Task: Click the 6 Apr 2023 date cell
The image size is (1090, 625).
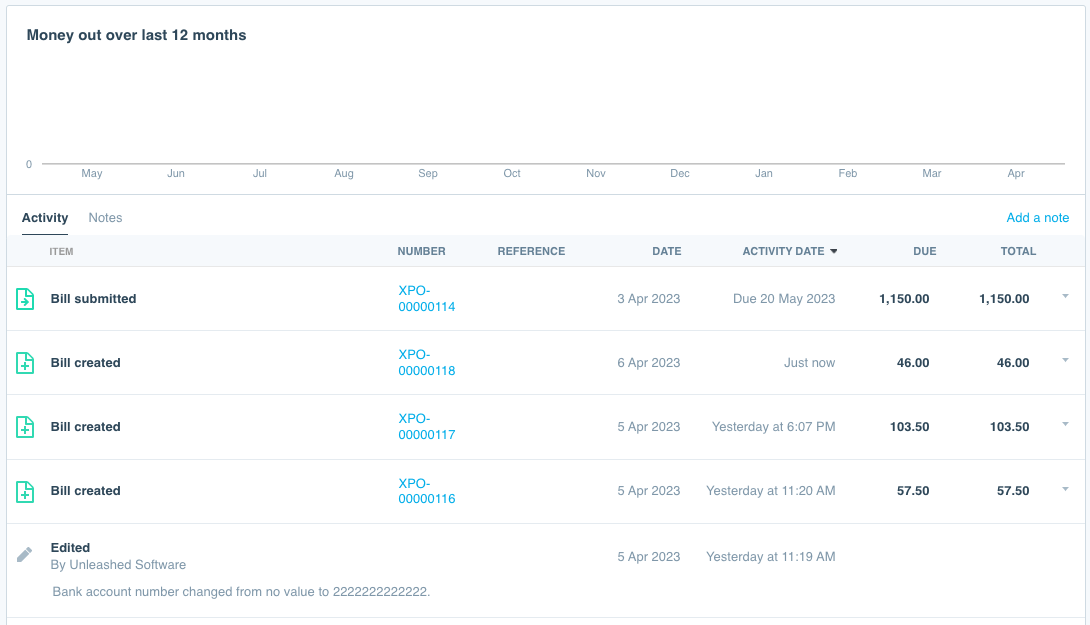Action: (x=649, y=363)
